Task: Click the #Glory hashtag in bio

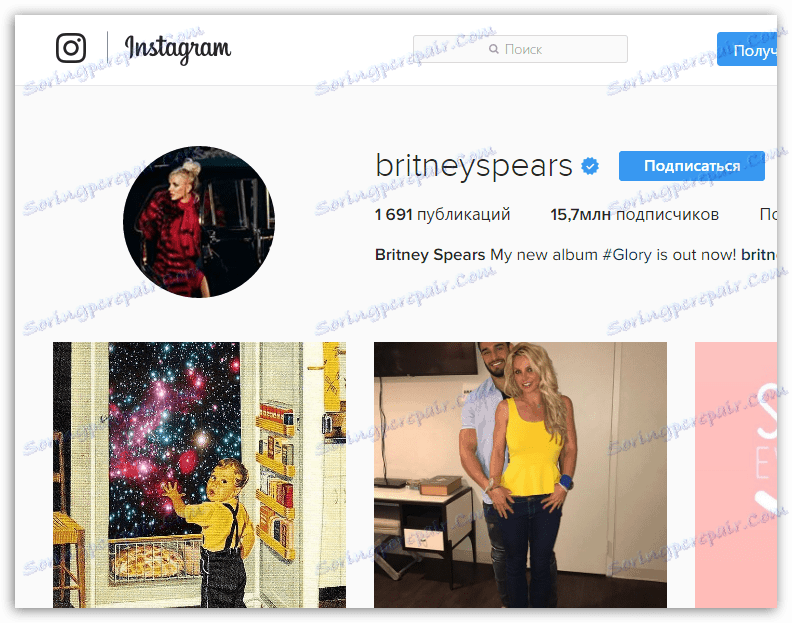Action: point(627,254)
